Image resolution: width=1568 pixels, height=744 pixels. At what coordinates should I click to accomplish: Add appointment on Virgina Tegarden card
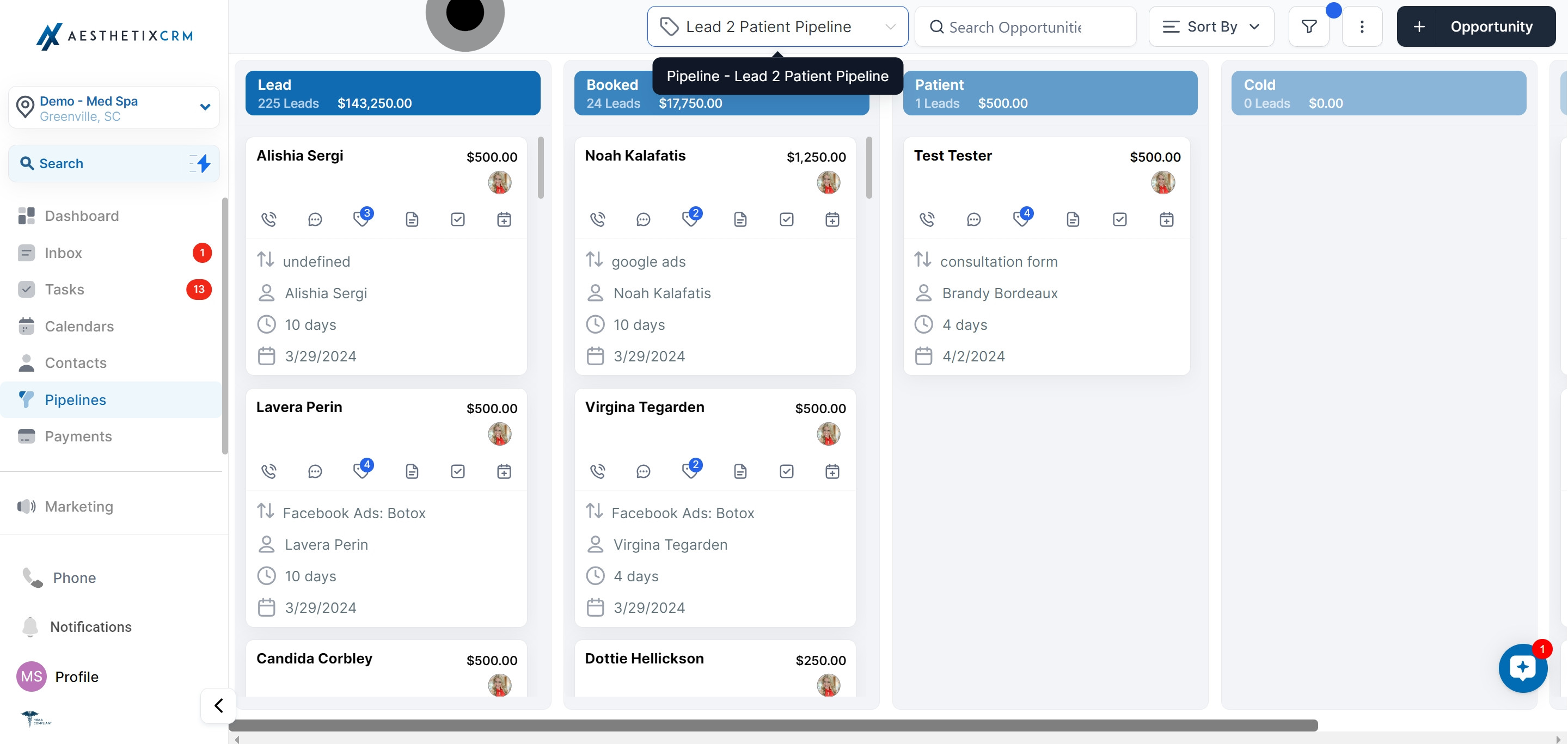832,471
